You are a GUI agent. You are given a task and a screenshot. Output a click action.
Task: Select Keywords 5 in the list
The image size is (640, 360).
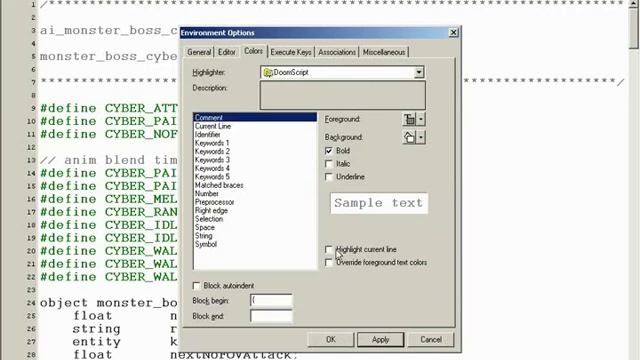[x=255, y=177]
